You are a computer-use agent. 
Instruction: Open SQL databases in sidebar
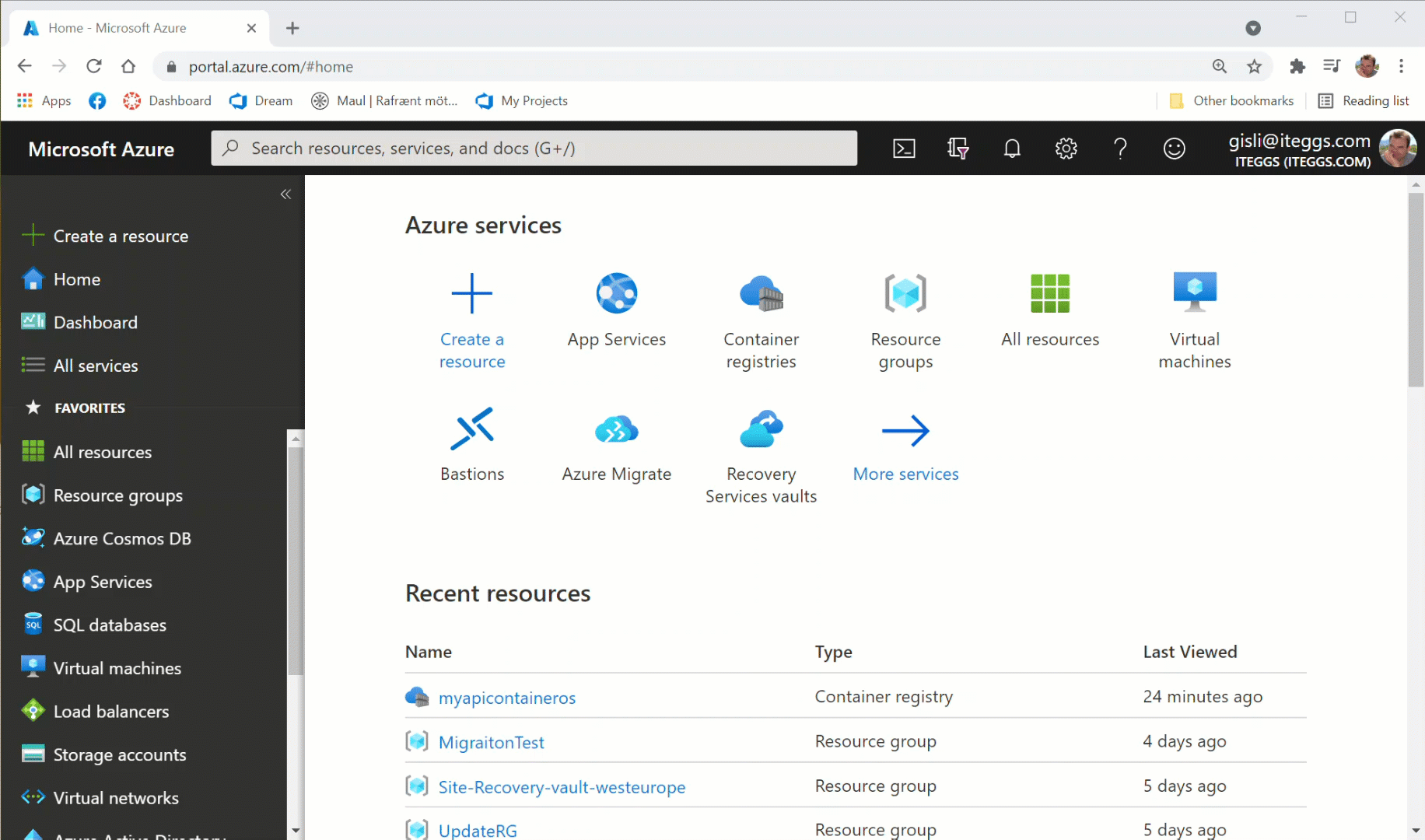click(94, 625)
